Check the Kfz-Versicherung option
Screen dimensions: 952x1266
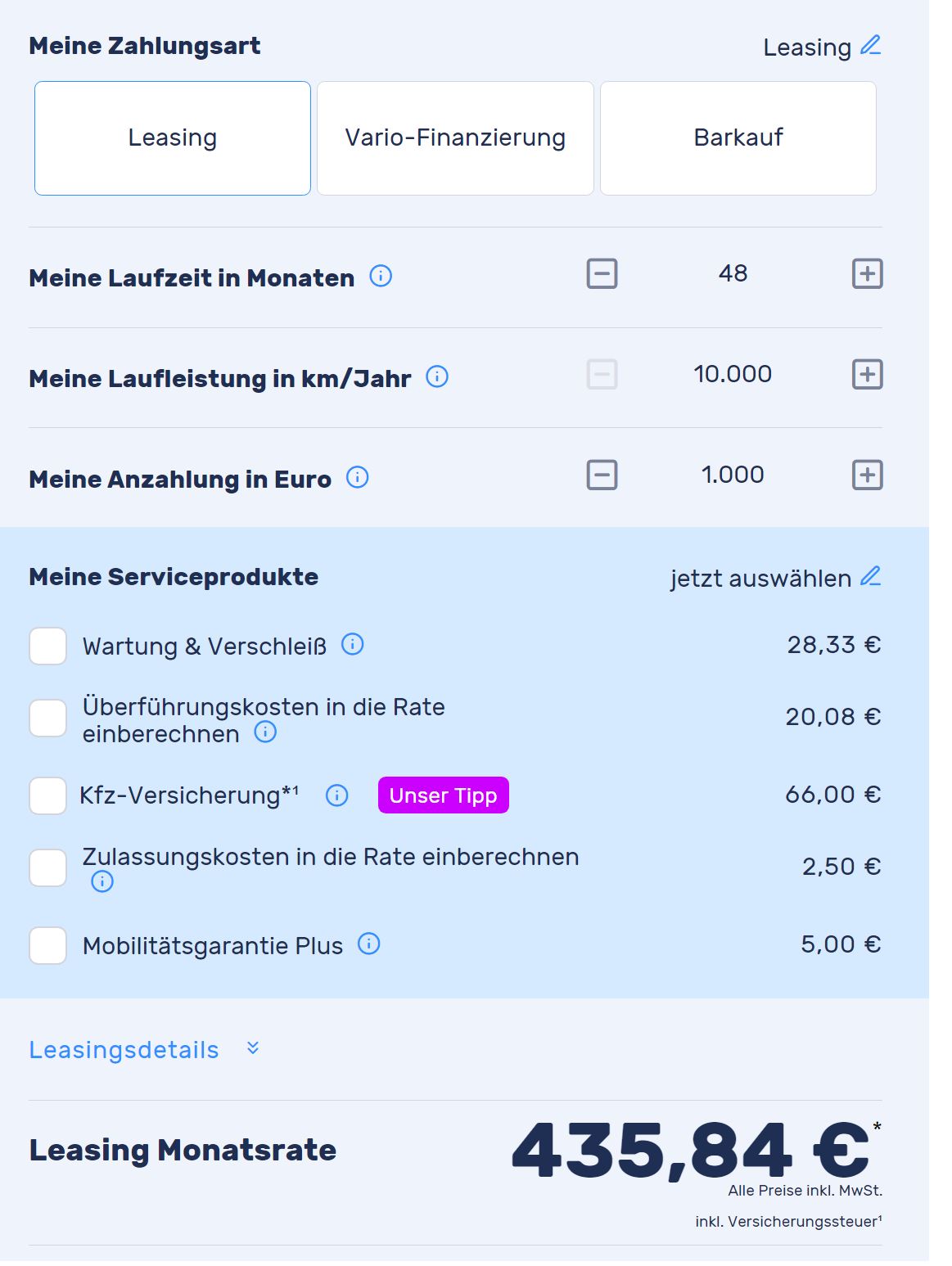click(x=48, y=795)
